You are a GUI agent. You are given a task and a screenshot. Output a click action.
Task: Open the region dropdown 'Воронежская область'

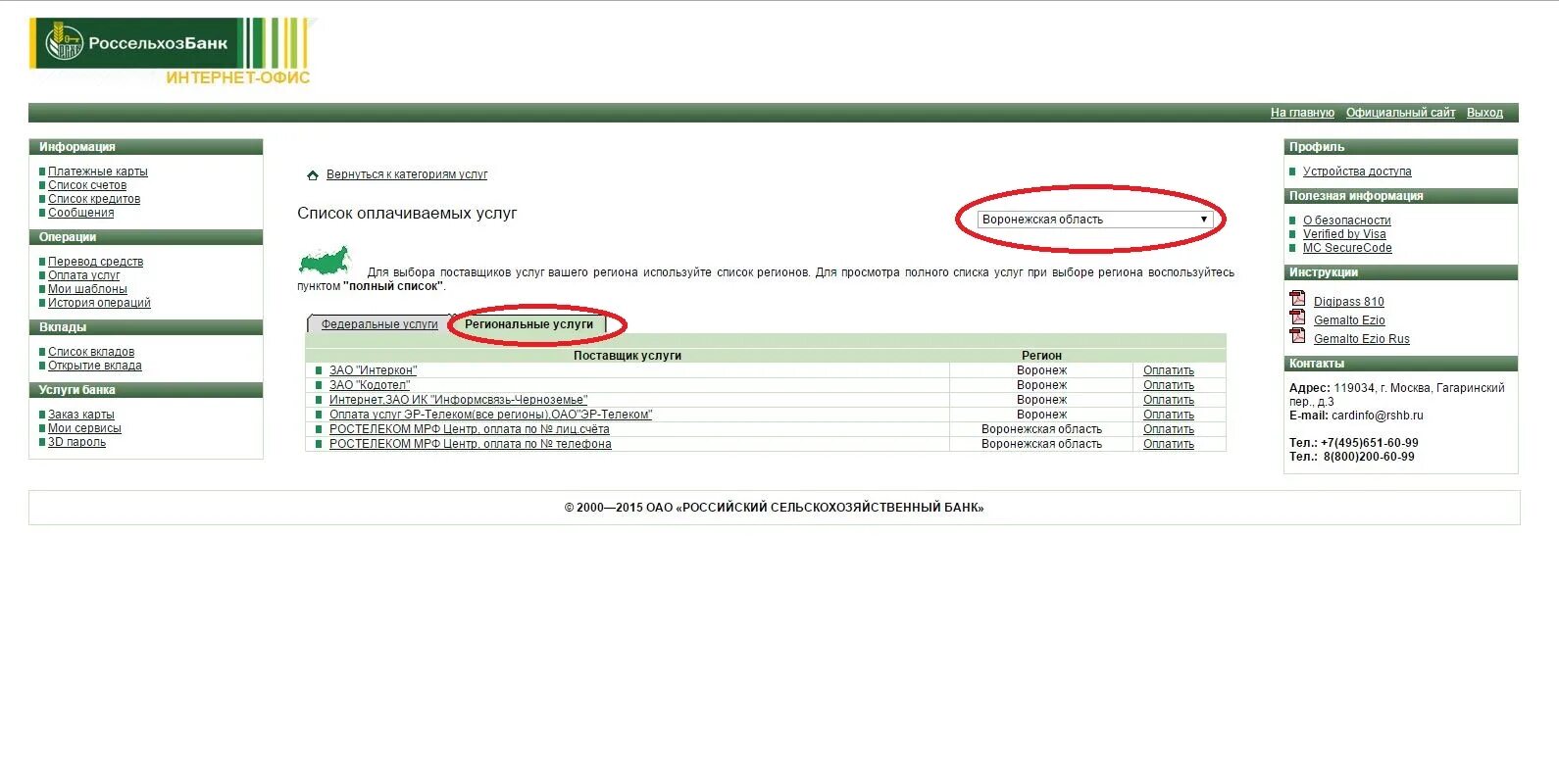1095,220
